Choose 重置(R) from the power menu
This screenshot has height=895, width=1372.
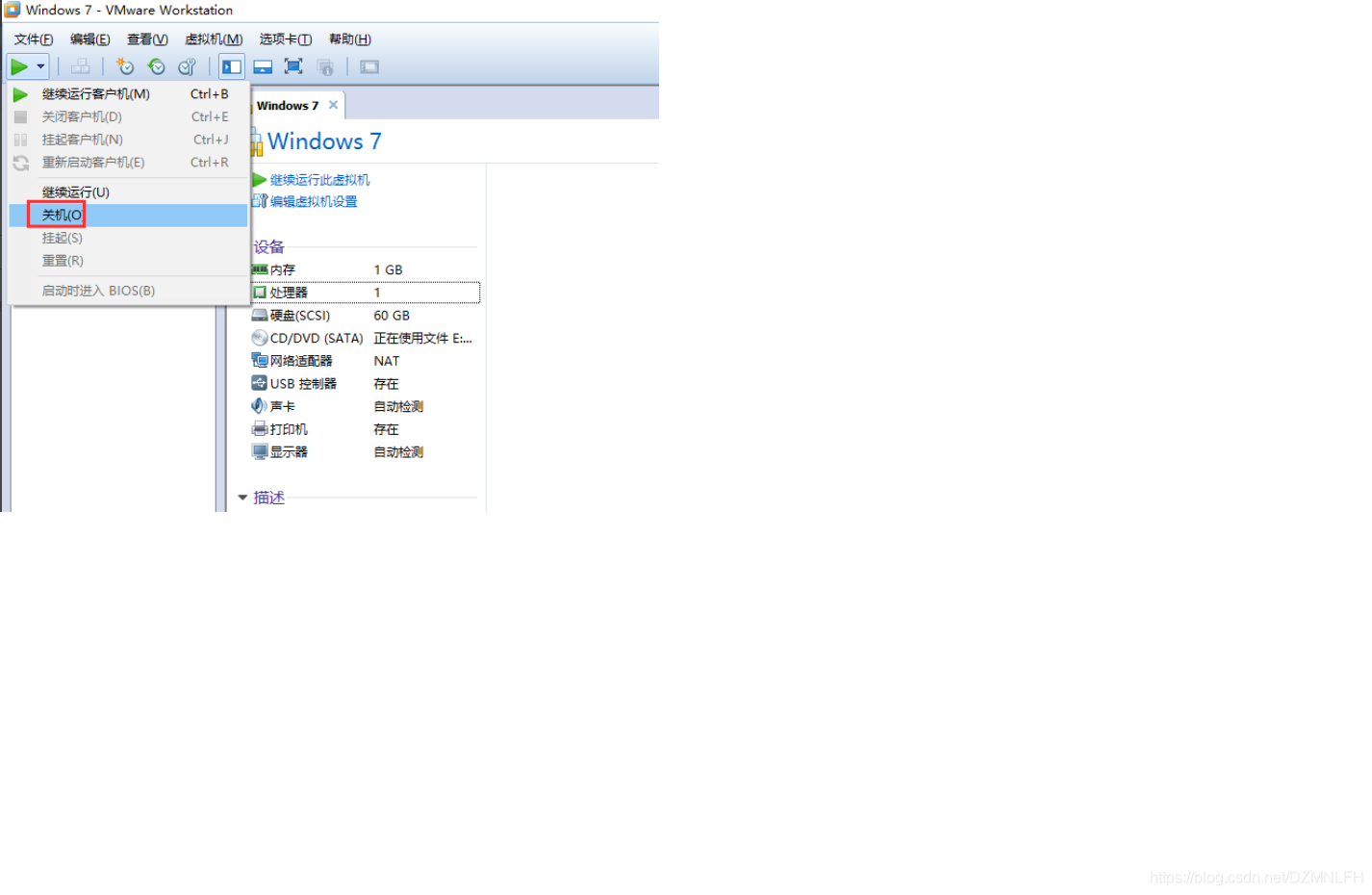click(128, 261)
